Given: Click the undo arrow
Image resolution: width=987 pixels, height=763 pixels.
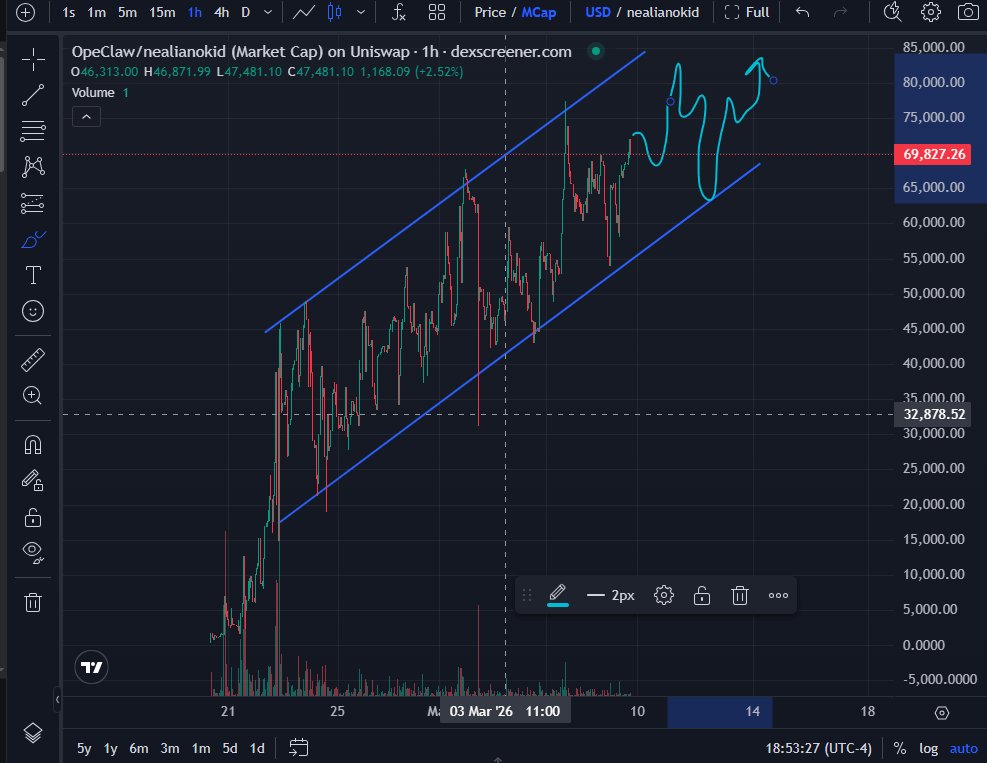Looking at the screenshot, I should point(803,12).
